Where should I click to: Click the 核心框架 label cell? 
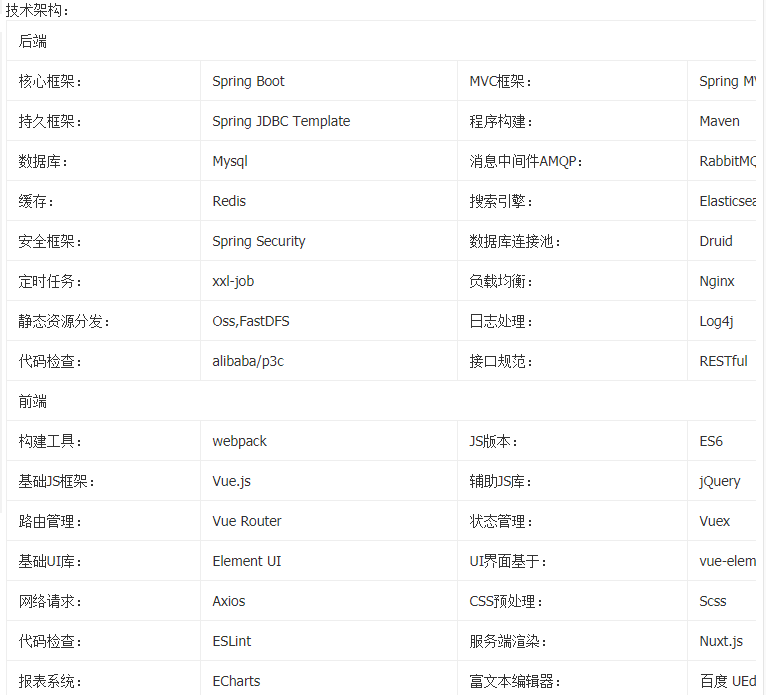[104, 81]
